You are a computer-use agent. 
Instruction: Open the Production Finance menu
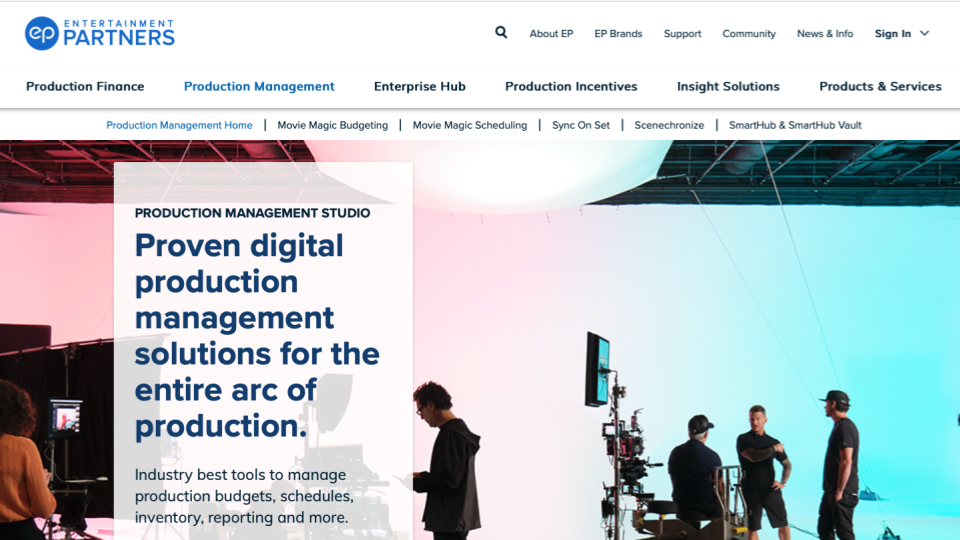coord(85,86)
